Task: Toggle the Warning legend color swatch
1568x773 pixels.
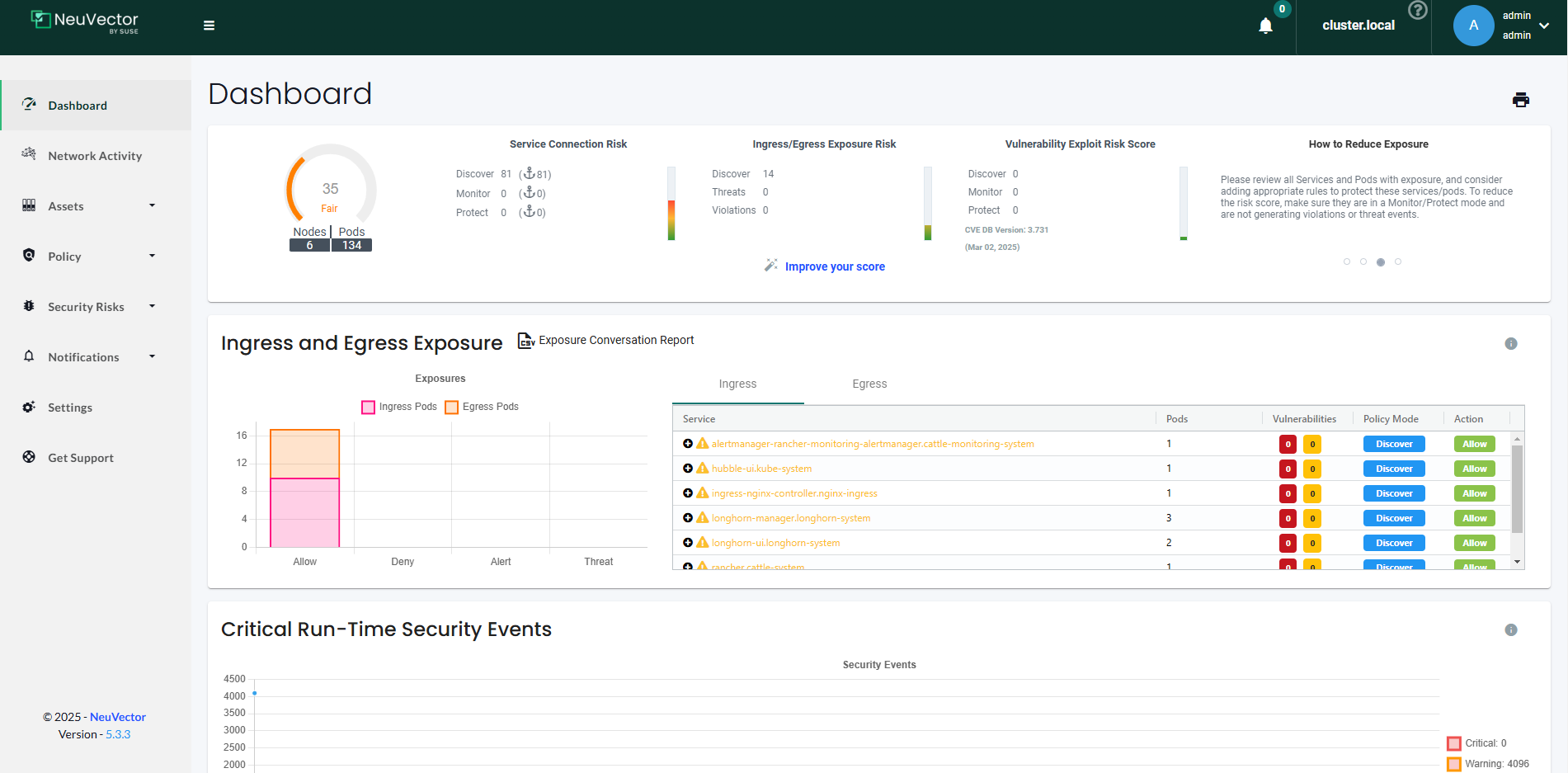Action: point(1453,764)
